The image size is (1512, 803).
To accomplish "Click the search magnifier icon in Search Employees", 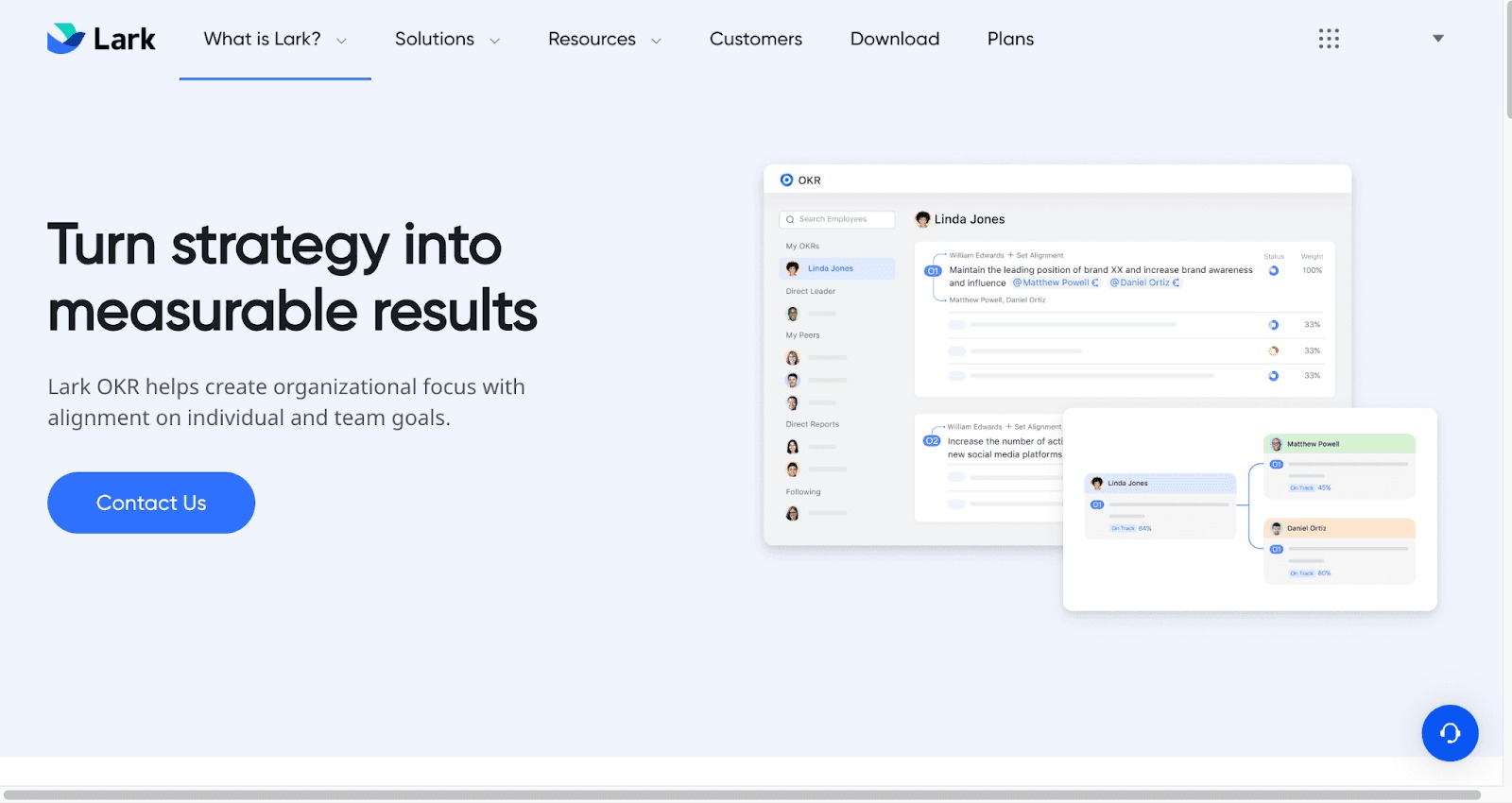I will [790, 219].
